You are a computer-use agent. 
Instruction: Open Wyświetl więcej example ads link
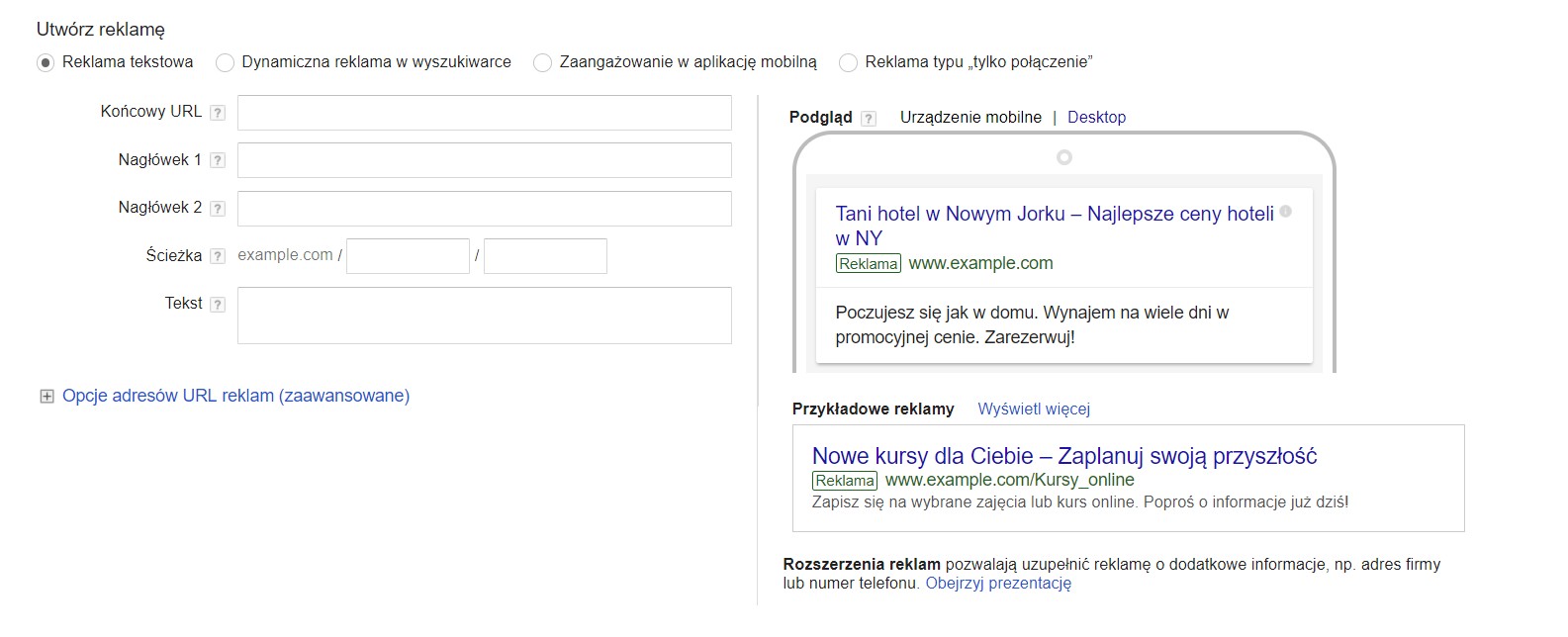point(1033,409)
